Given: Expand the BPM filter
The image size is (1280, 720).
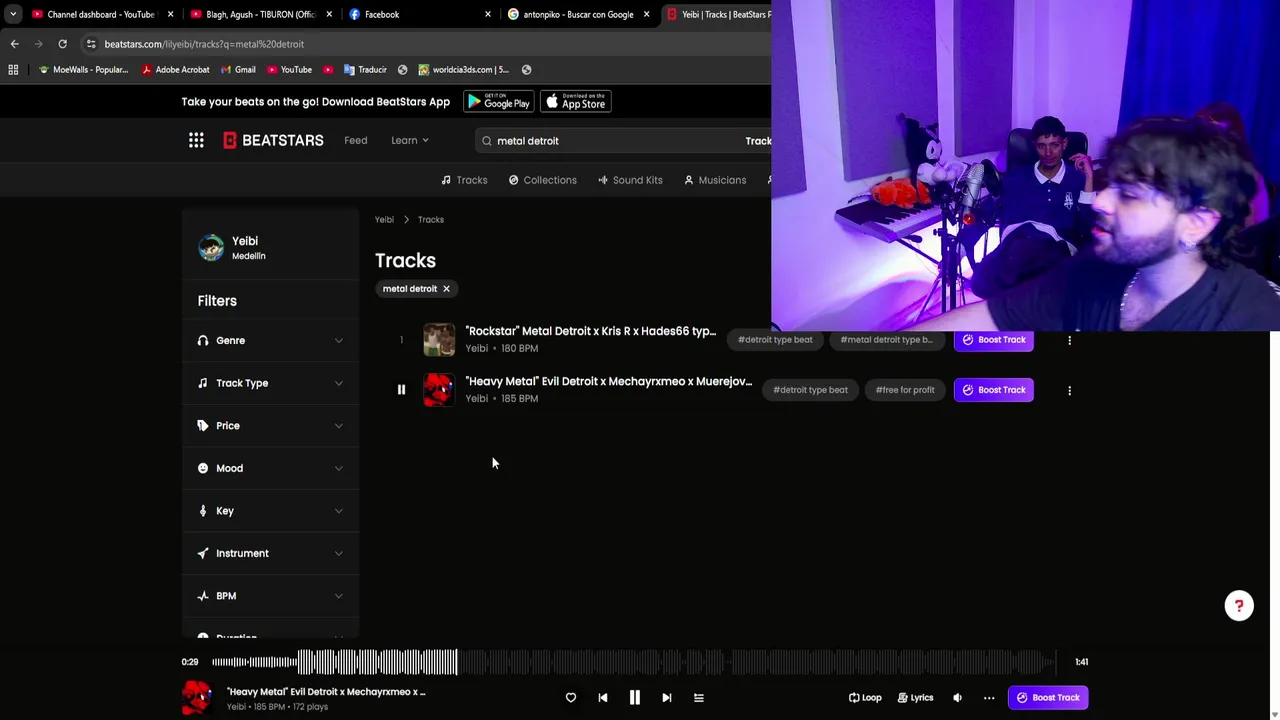Looking at the screenshot, I should (270, 596).
